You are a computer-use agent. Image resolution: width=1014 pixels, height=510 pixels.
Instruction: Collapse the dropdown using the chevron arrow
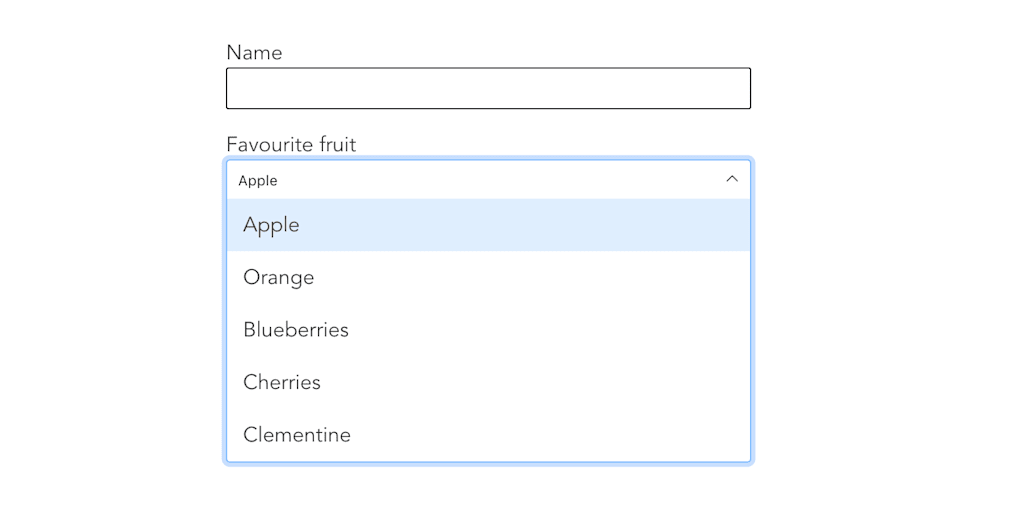point(731,179)
